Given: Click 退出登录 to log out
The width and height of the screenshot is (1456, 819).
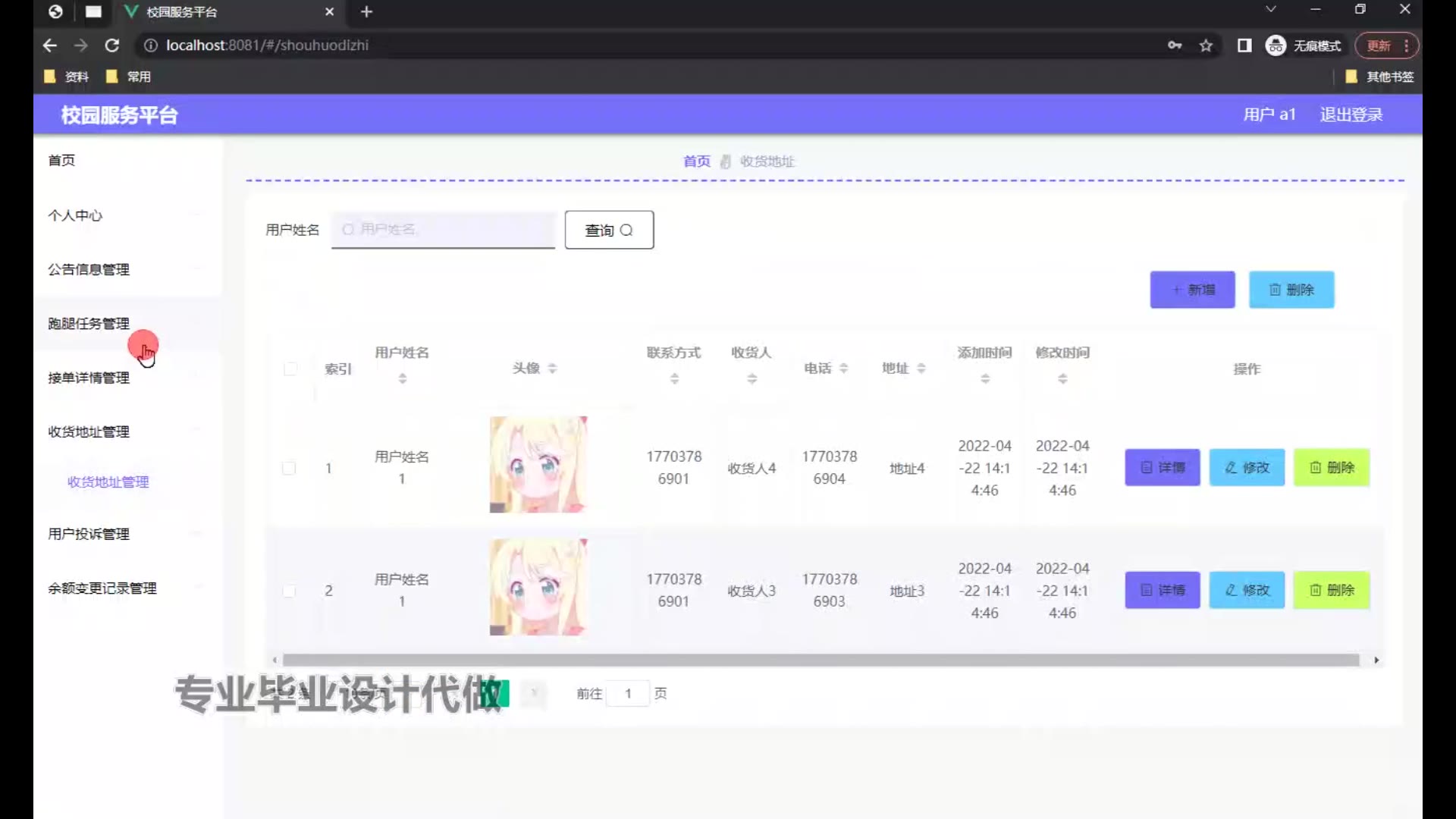Looking at the screenshot, I should coord(1351,115).
